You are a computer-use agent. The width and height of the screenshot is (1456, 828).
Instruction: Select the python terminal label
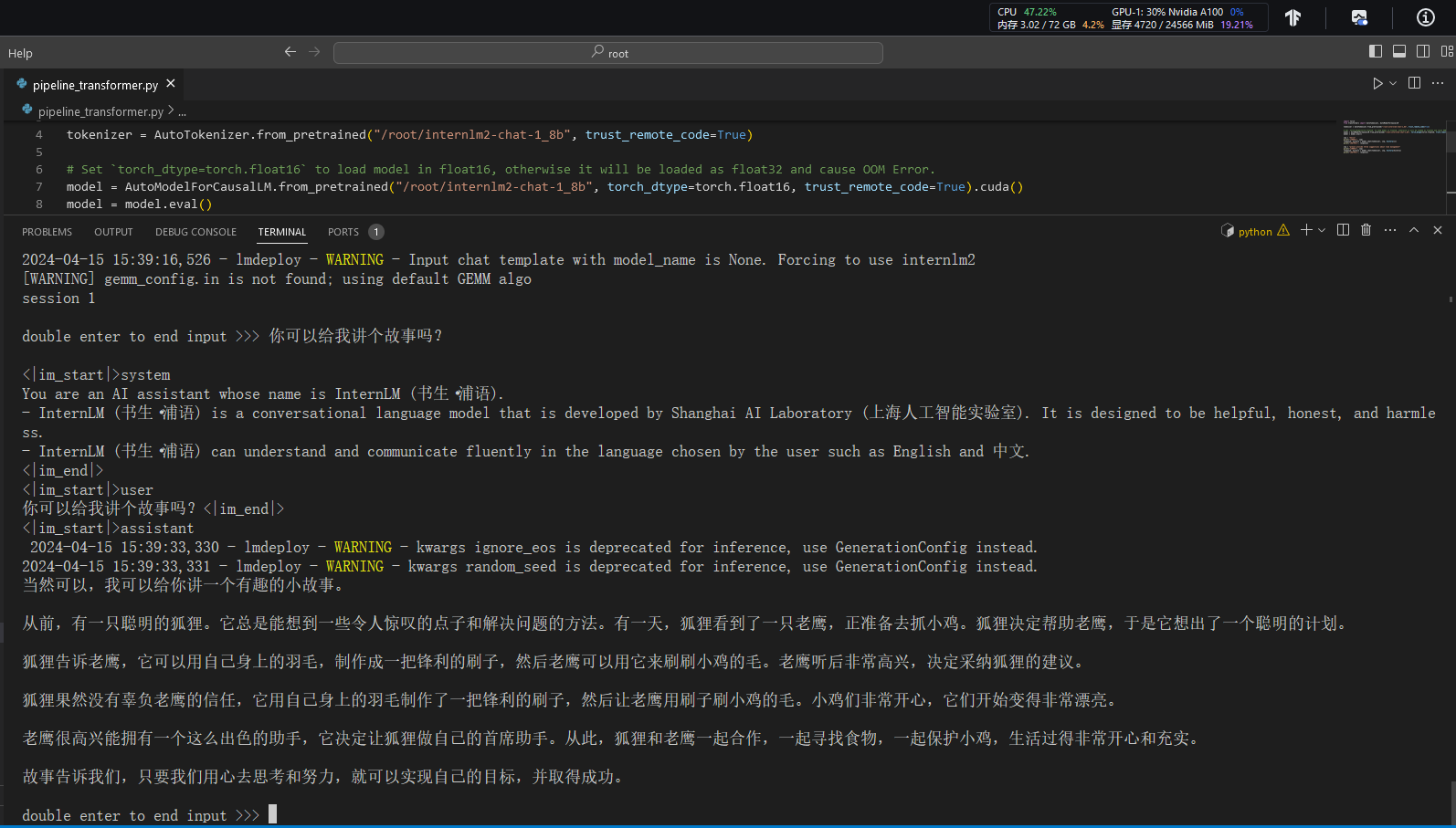(1254, 232)
